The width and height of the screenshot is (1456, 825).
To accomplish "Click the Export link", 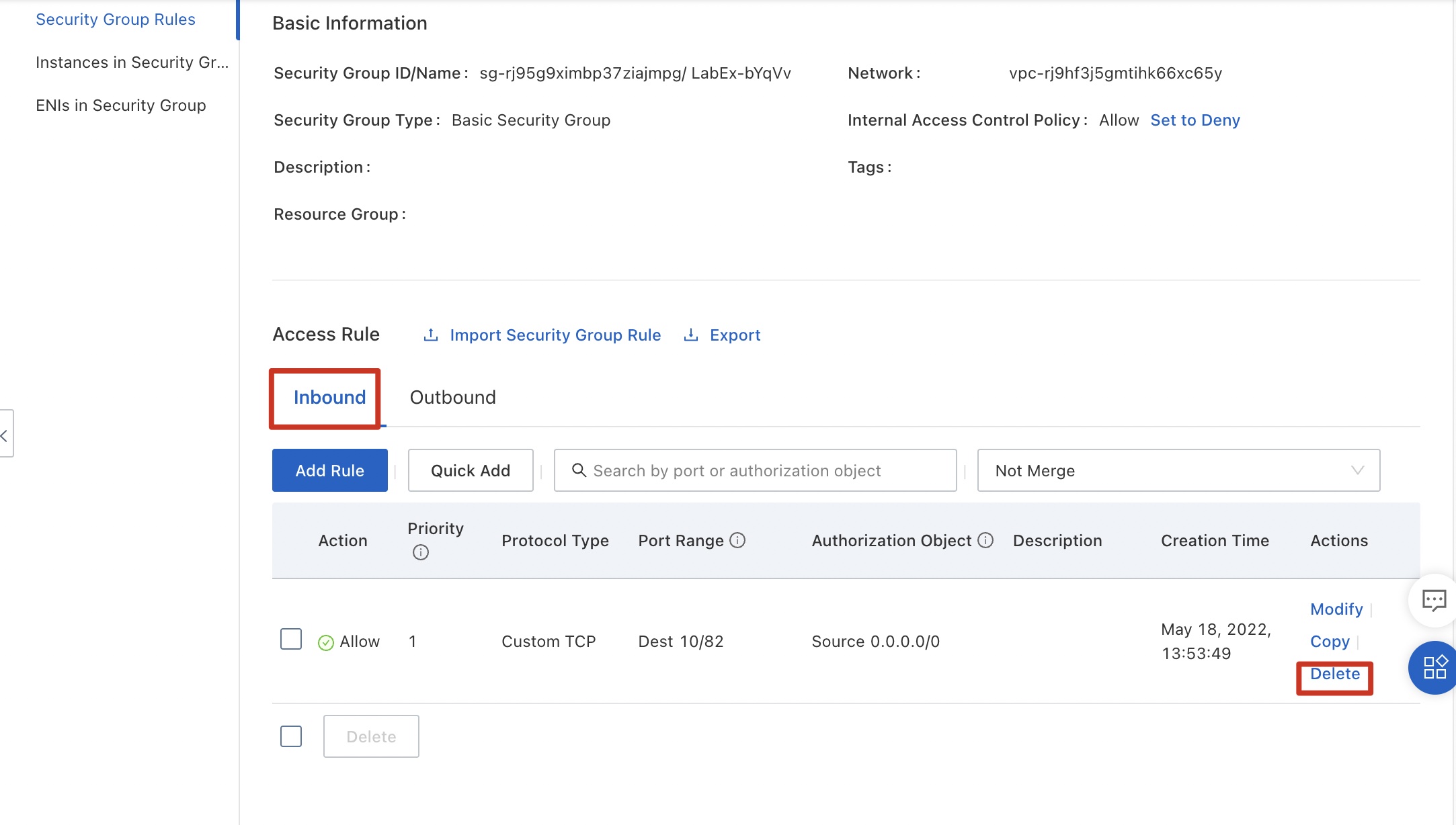I will click(735, 335).
